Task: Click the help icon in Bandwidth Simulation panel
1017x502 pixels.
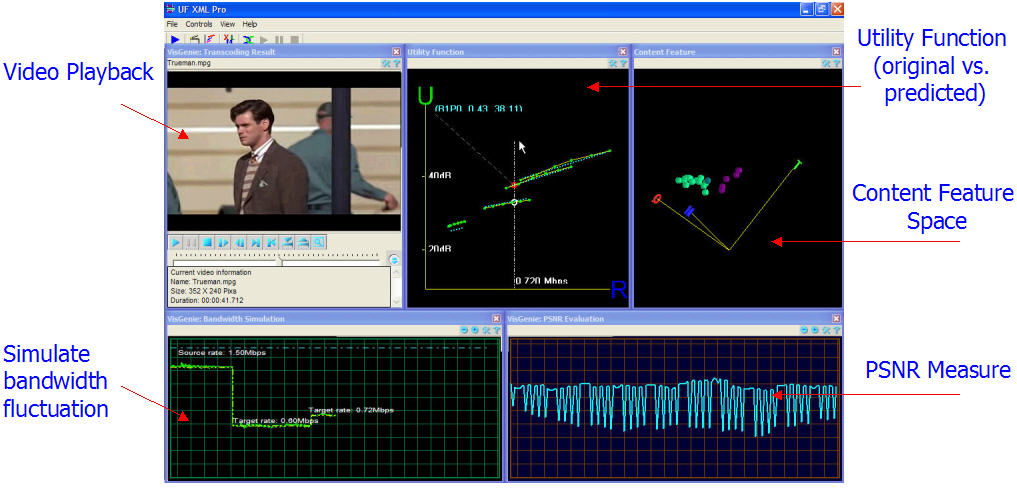Action: 497,330
